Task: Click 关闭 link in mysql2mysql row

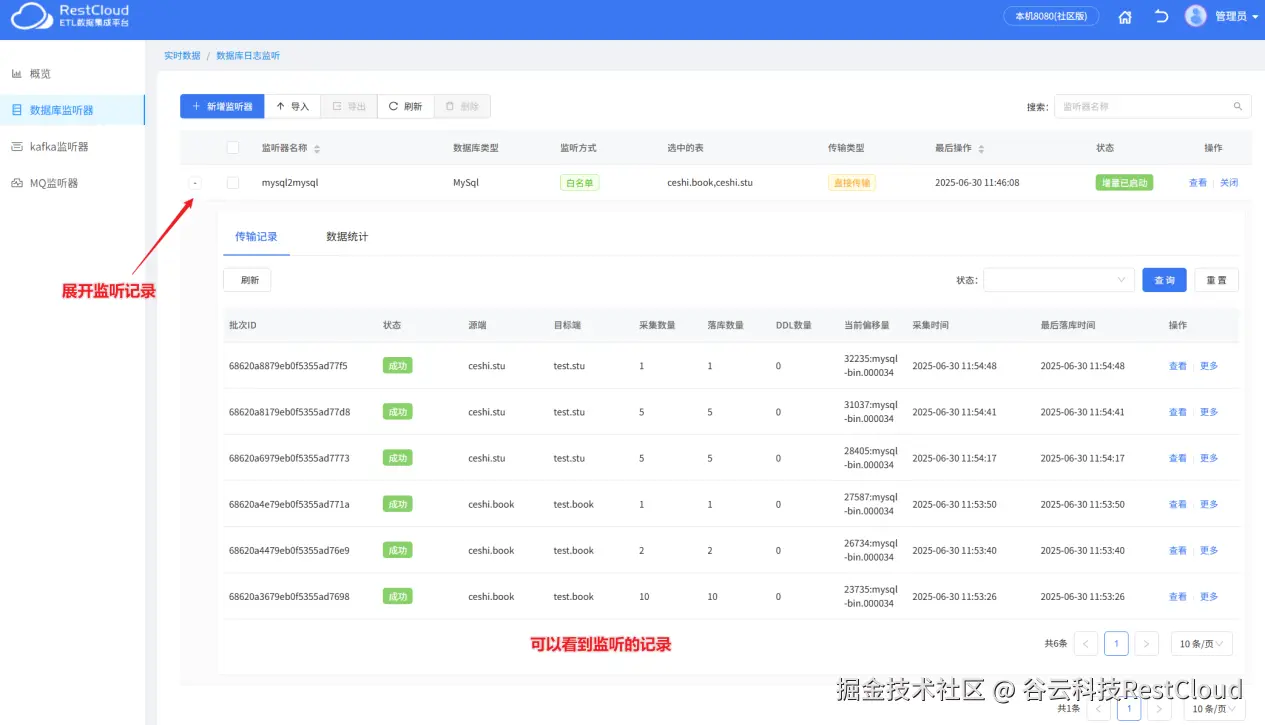Action: [x=1229, y=183]
